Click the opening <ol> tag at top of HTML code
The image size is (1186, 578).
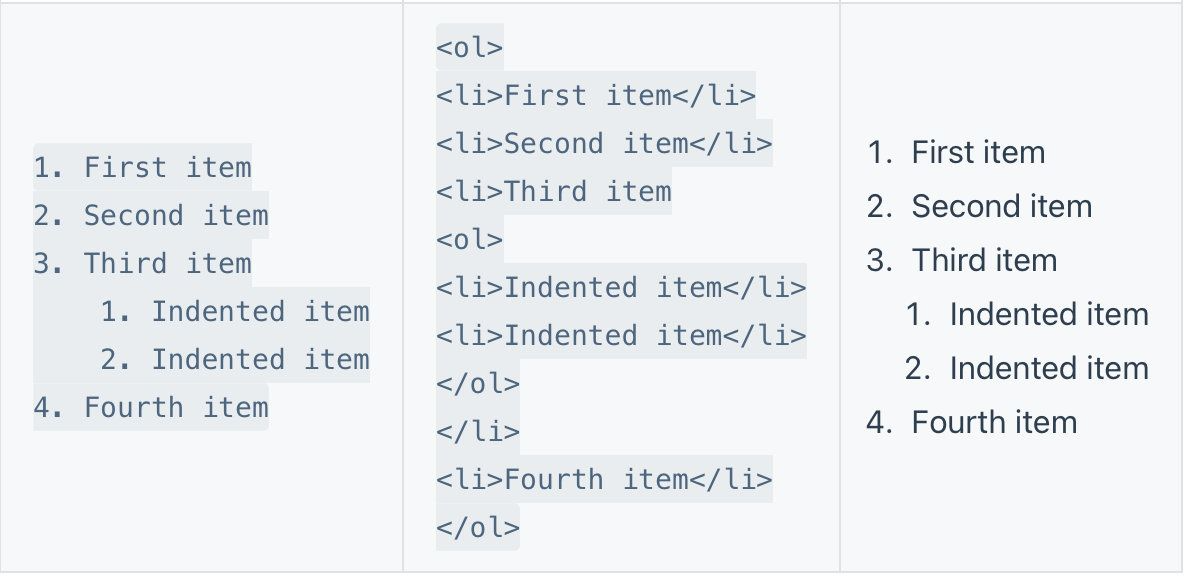[x=469, y=48]
